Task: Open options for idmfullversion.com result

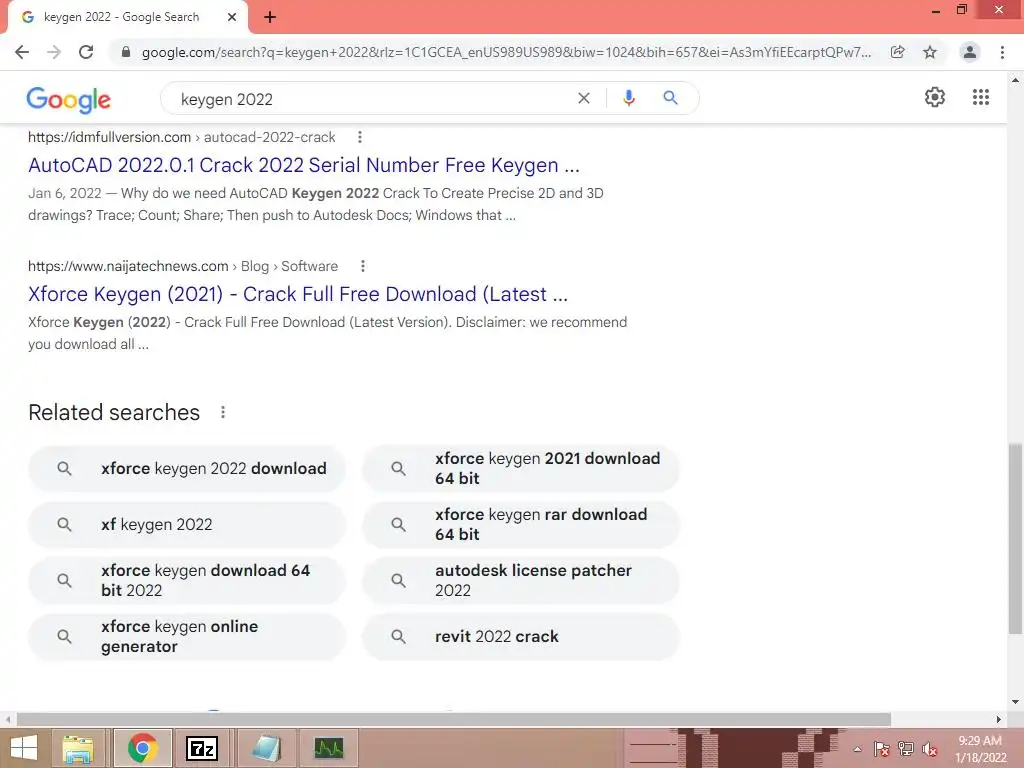Action: coord(360,137)
